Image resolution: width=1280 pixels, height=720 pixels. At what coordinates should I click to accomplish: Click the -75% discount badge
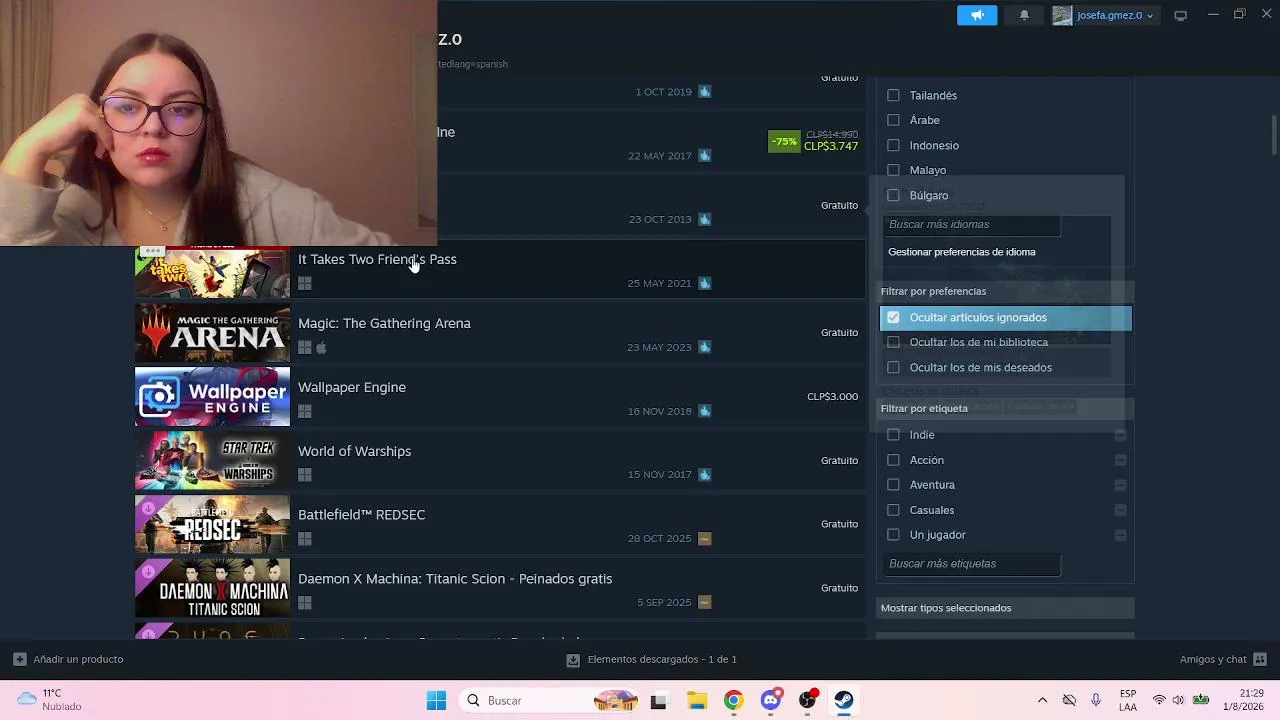tap(785, 141)
